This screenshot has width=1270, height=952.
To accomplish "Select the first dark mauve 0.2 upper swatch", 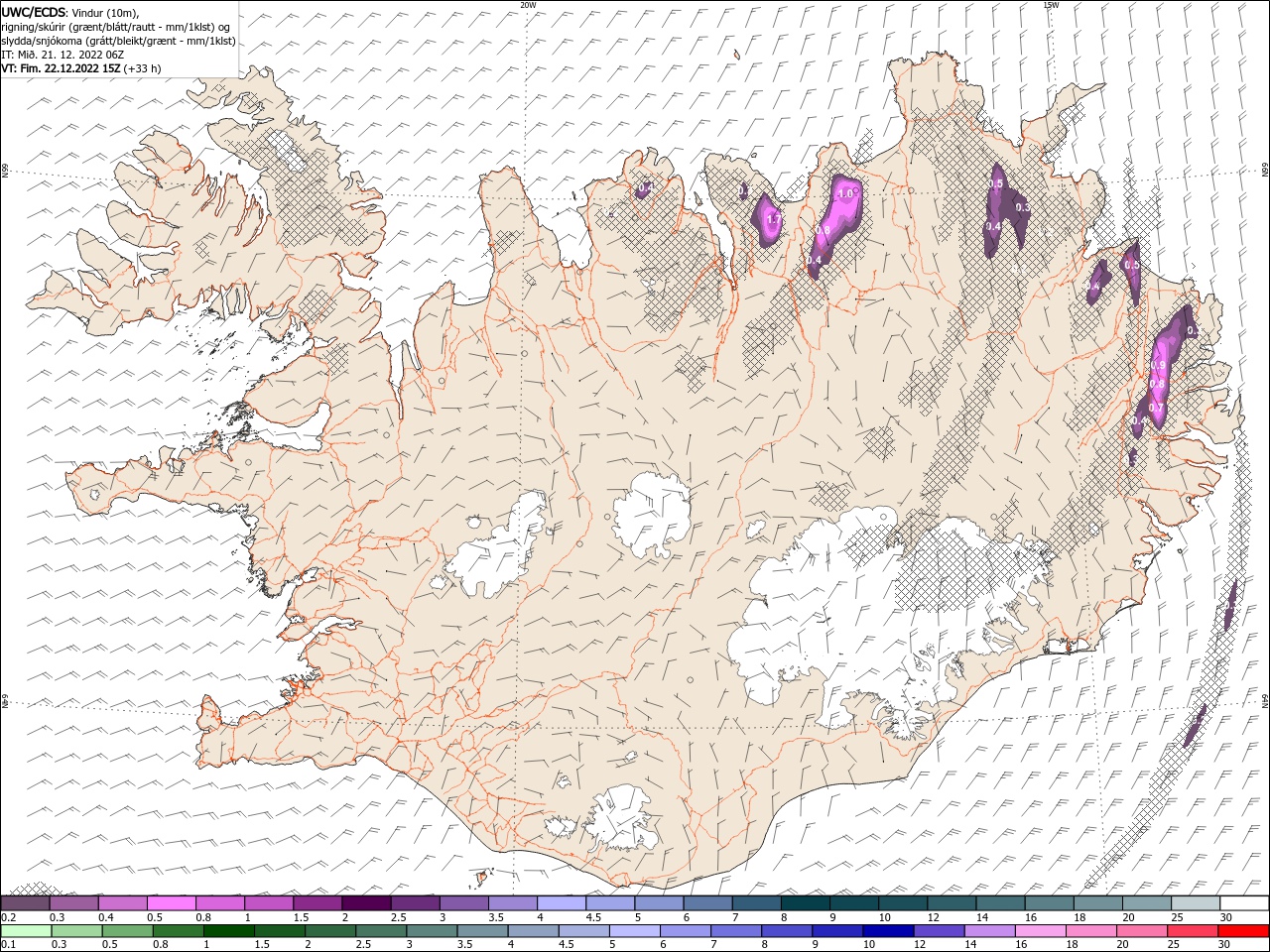I will pos(25,903).
